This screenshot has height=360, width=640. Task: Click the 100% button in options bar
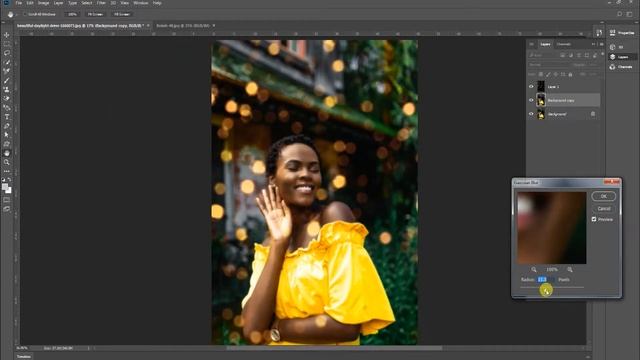(x=72, y=14)
